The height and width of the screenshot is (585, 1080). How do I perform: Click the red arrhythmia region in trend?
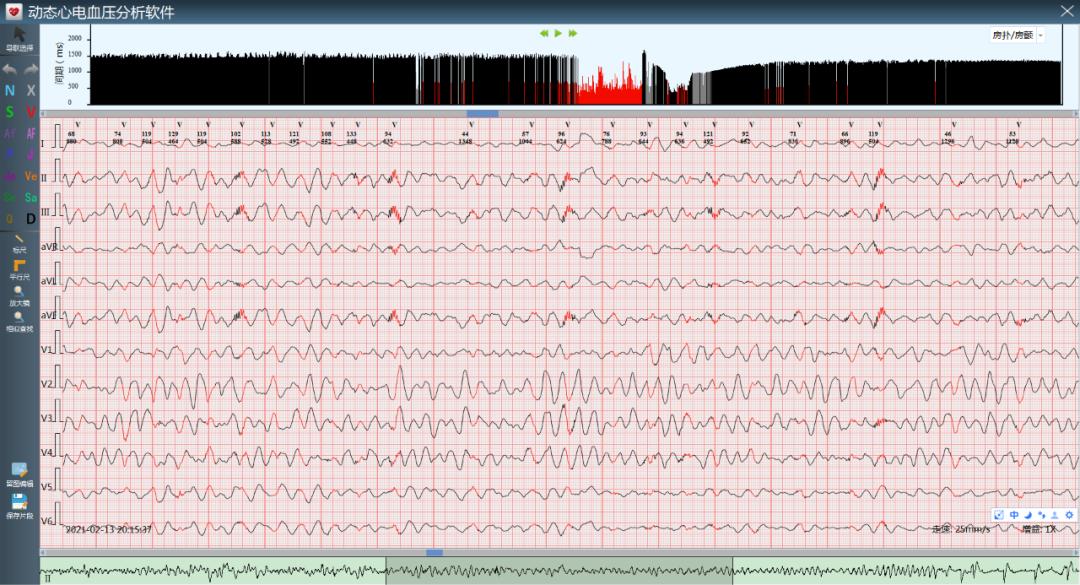tap(610, 90)
